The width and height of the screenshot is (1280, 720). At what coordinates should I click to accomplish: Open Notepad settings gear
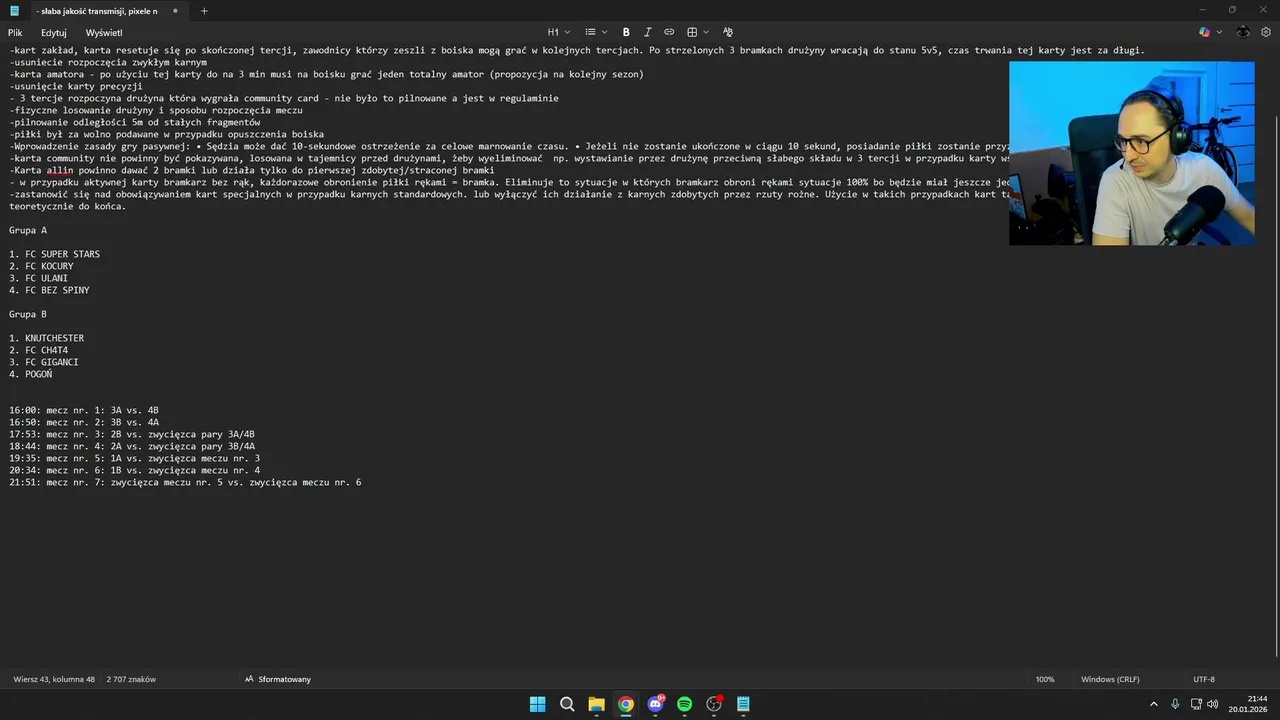[x=1266, y=32]
